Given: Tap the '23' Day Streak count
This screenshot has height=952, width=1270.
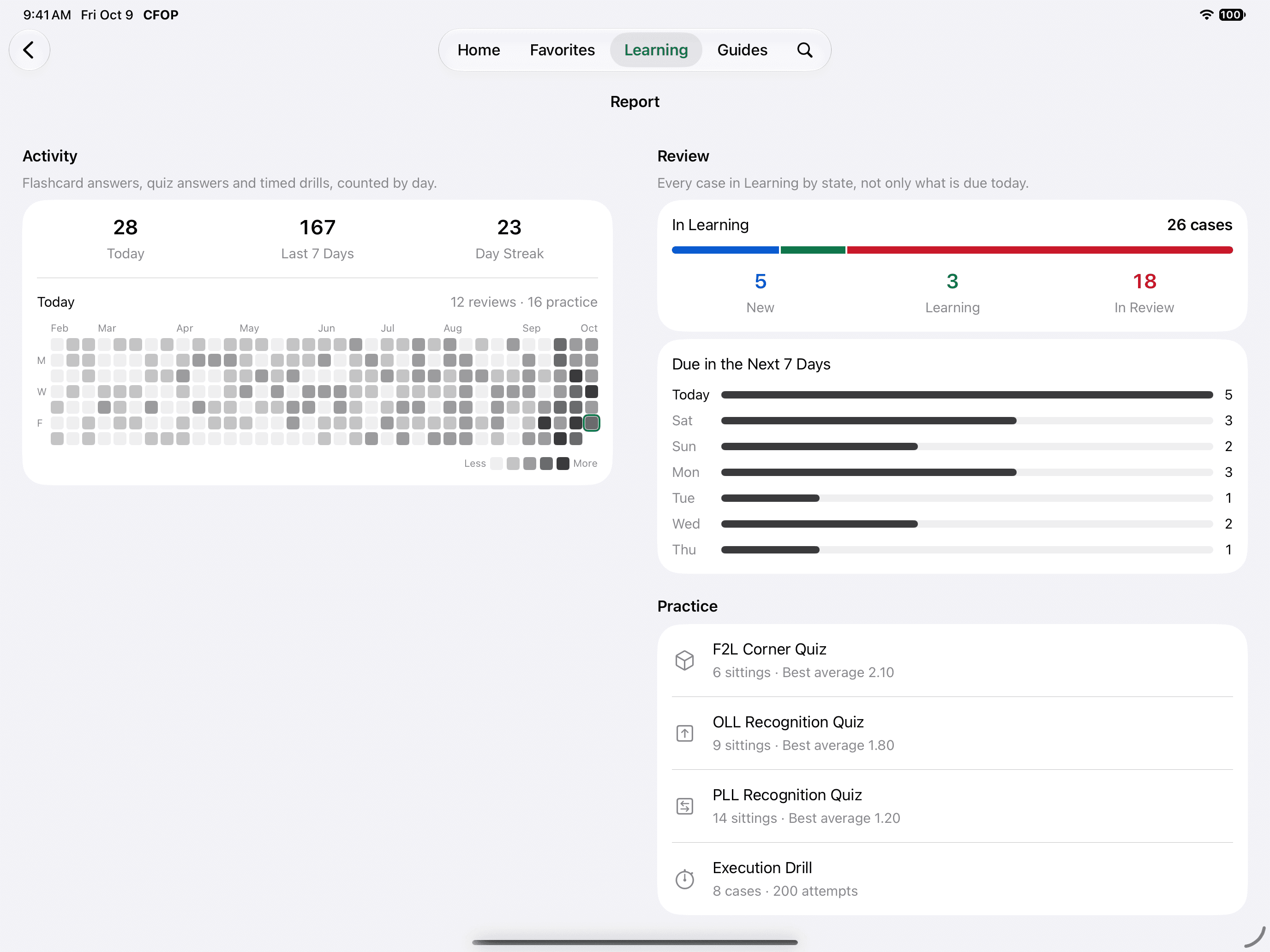Looking at the screenshot, I should [x=509, y=227].
